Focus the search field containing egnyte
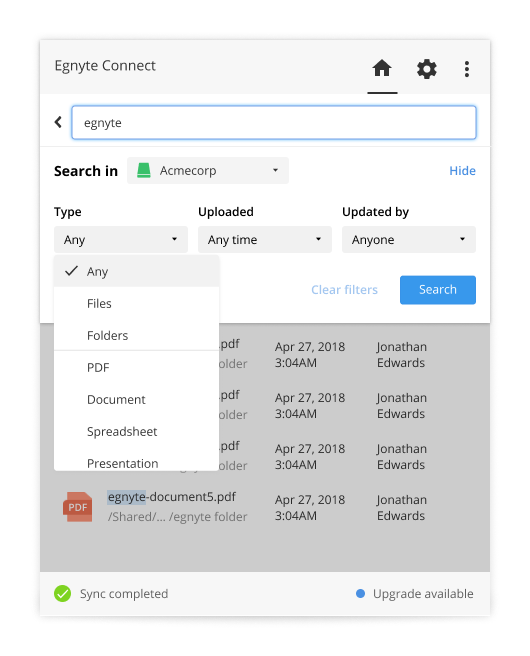 pyautogui.click(x=274, y=122)
